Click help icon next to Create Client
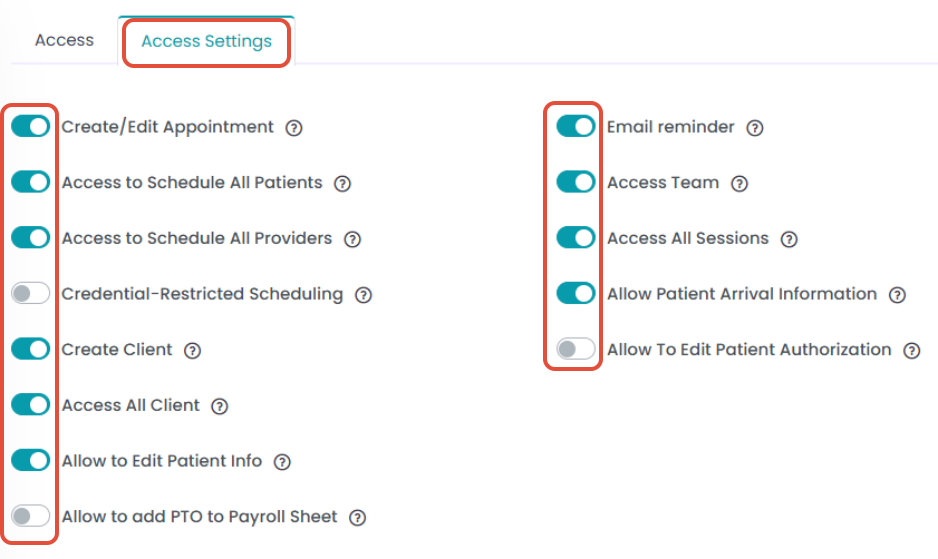Image resolution: width=938 pixels, height=559 pixels. pos(193,351)
